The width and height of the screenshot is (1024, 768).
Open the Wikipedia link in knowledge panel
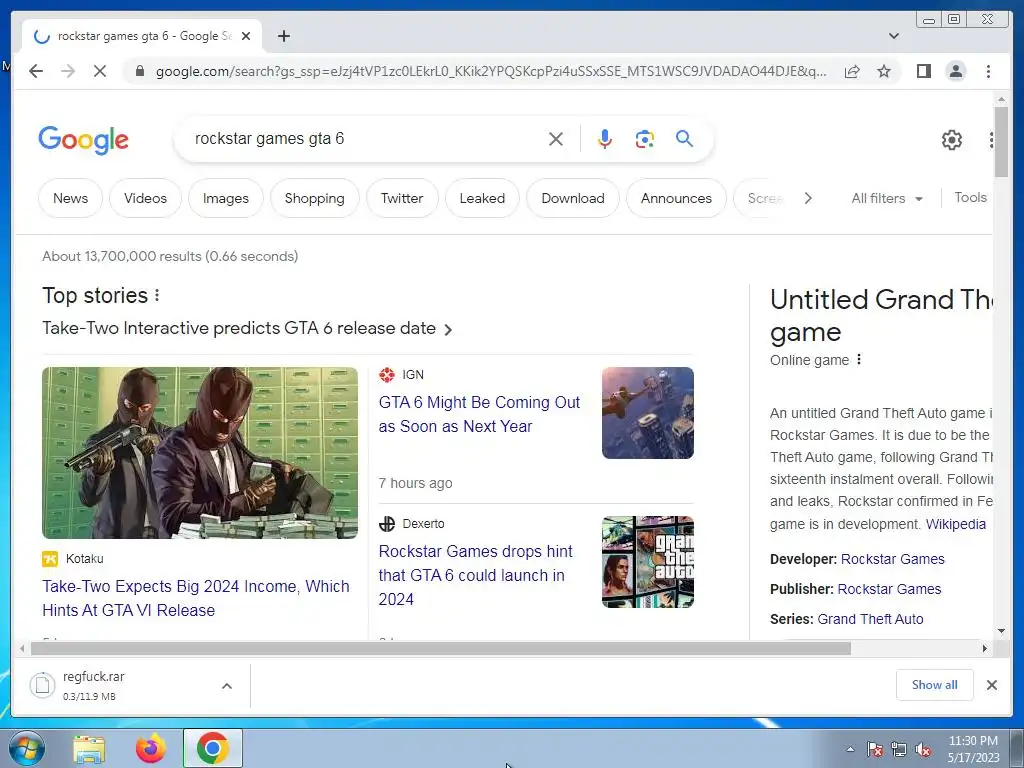click(x=956, y=524)
